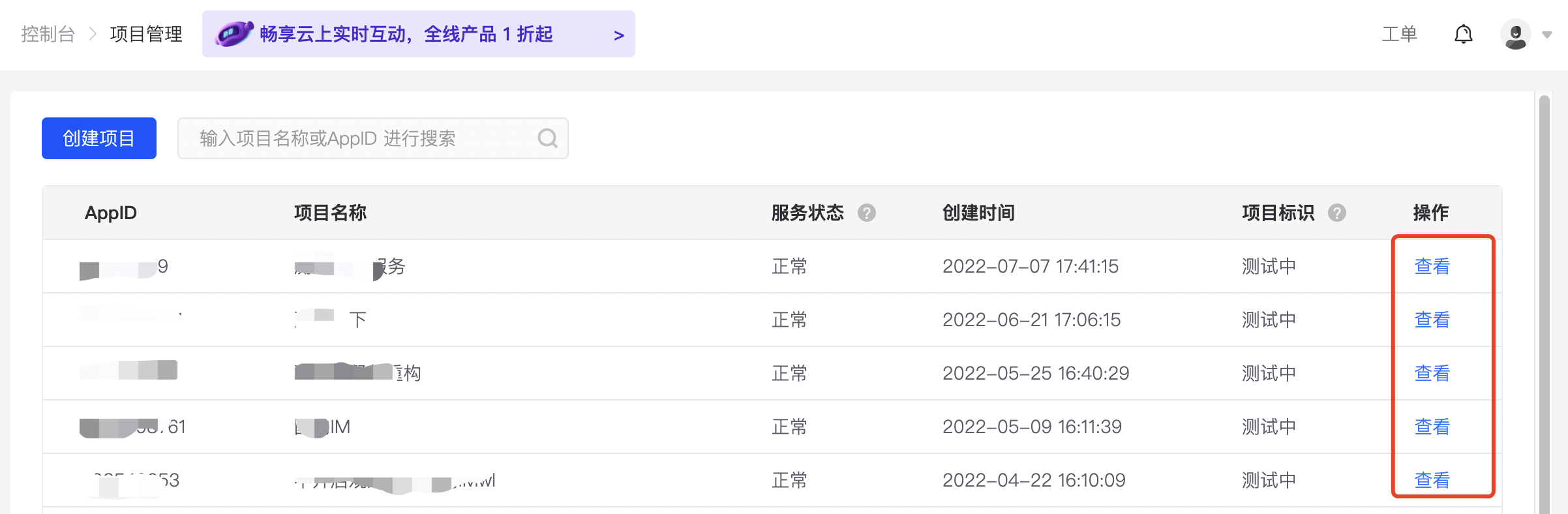Click the search magnifier icon

click(x=547, y=138)
